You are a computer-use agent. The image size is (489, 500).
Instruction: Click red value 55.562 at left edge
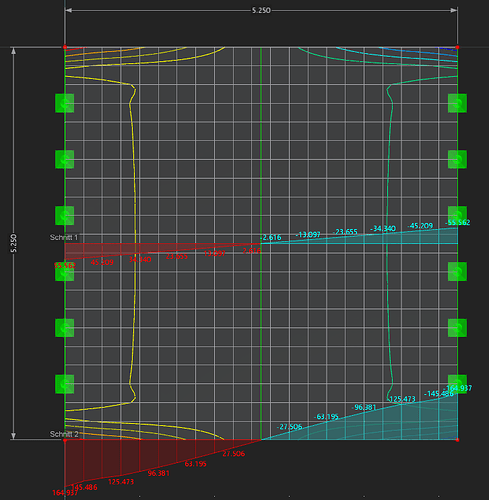[x=65, y=265]
